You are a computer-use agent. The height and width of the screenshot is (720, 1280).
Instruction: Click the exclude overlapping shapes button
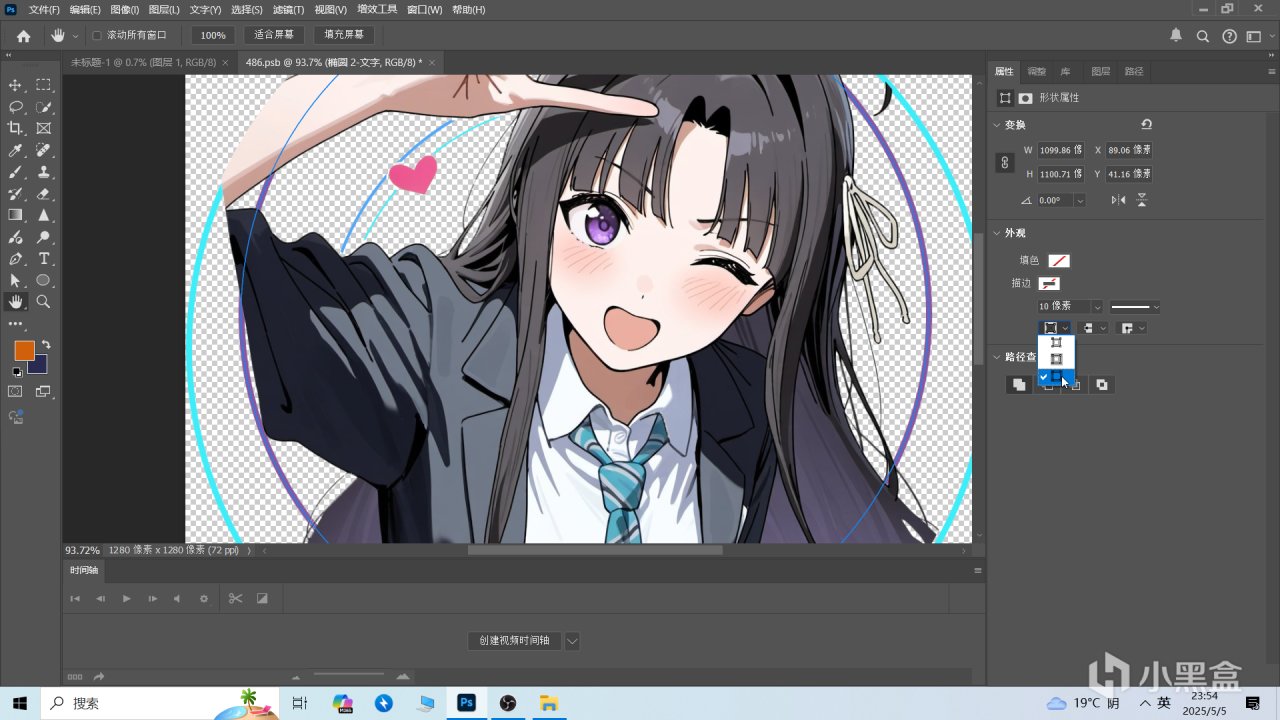1102,385
